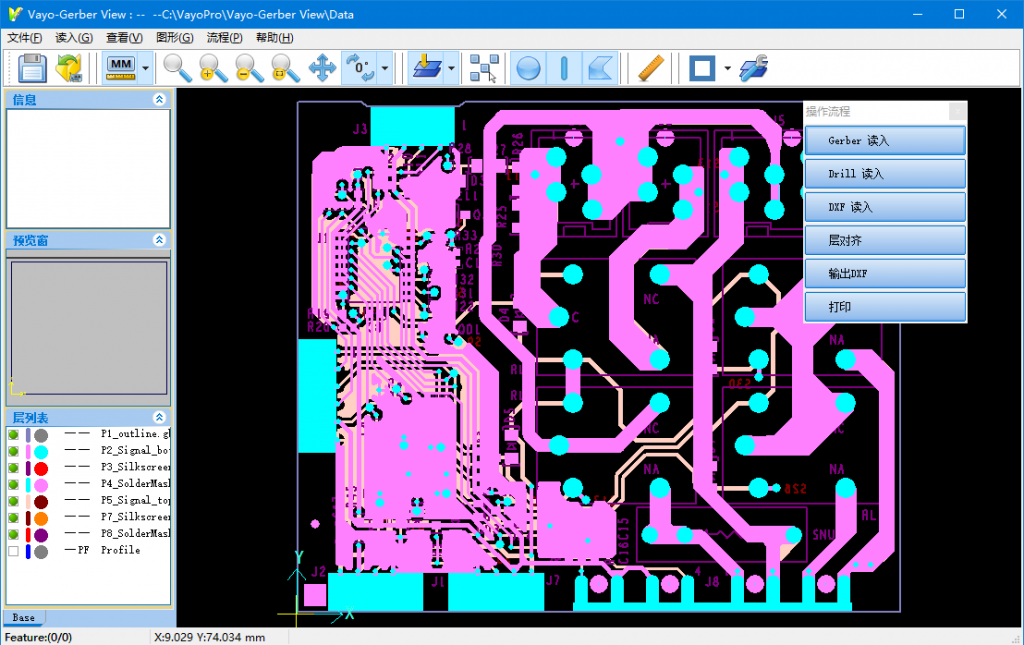Open the 流程(P) menu

point(225,38)
